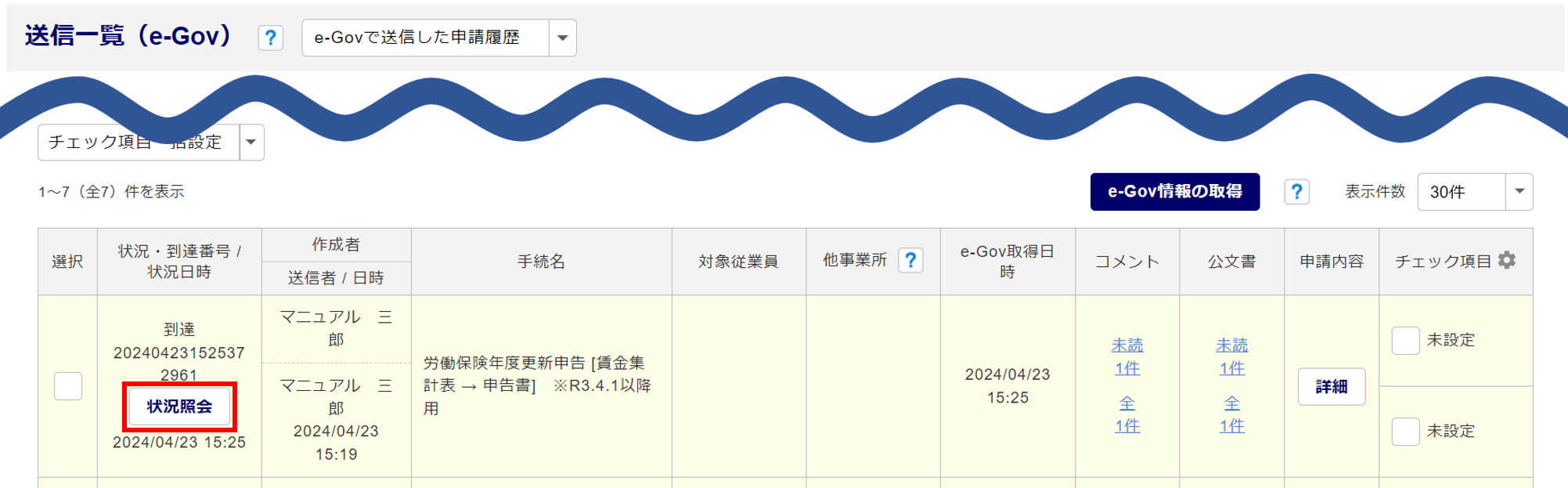Open 全 1件 link in コメント column
The image size is (1568, 488).
click(x=1127, y=414)
